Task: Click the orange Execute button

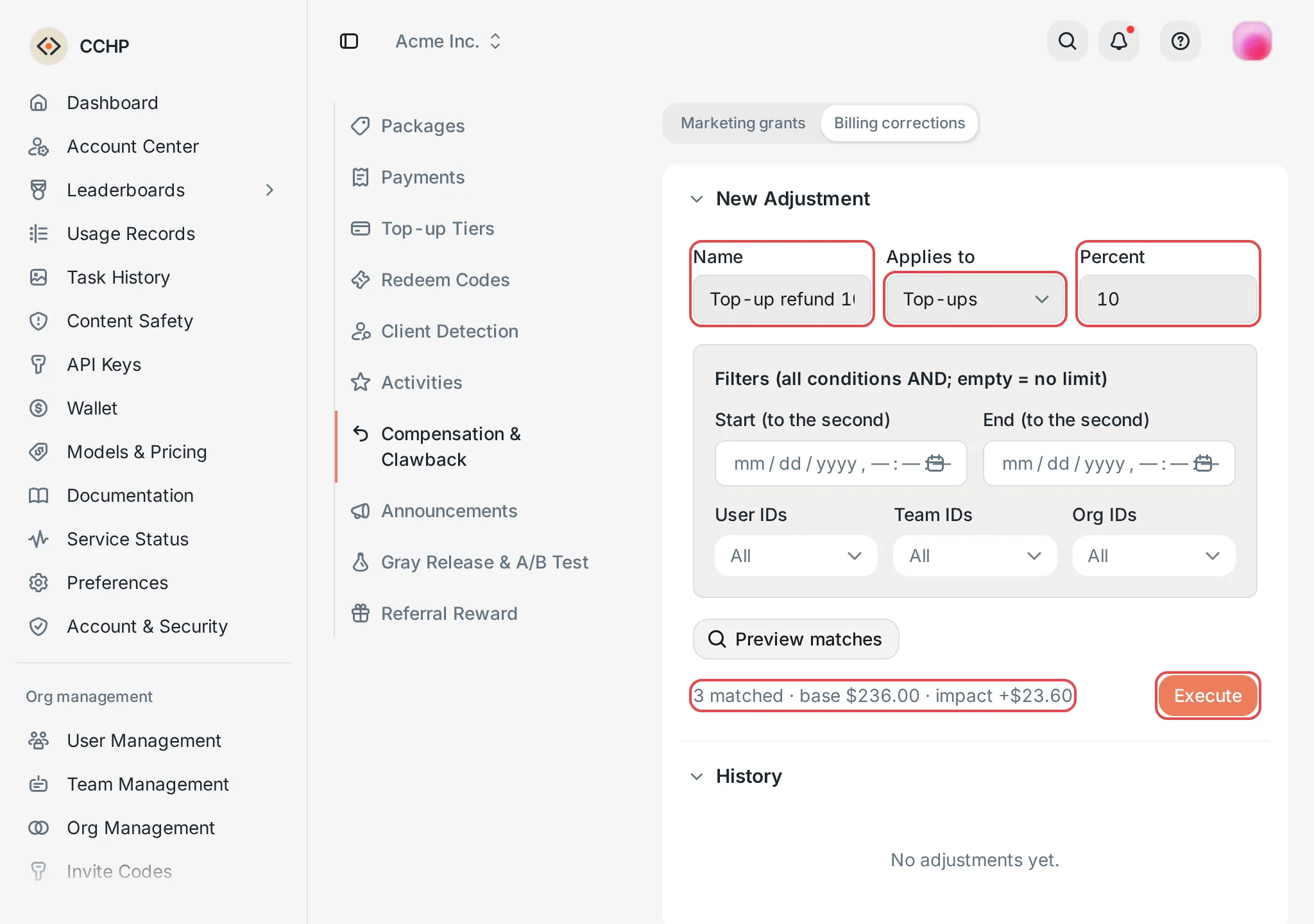Action: [1208, 696]
